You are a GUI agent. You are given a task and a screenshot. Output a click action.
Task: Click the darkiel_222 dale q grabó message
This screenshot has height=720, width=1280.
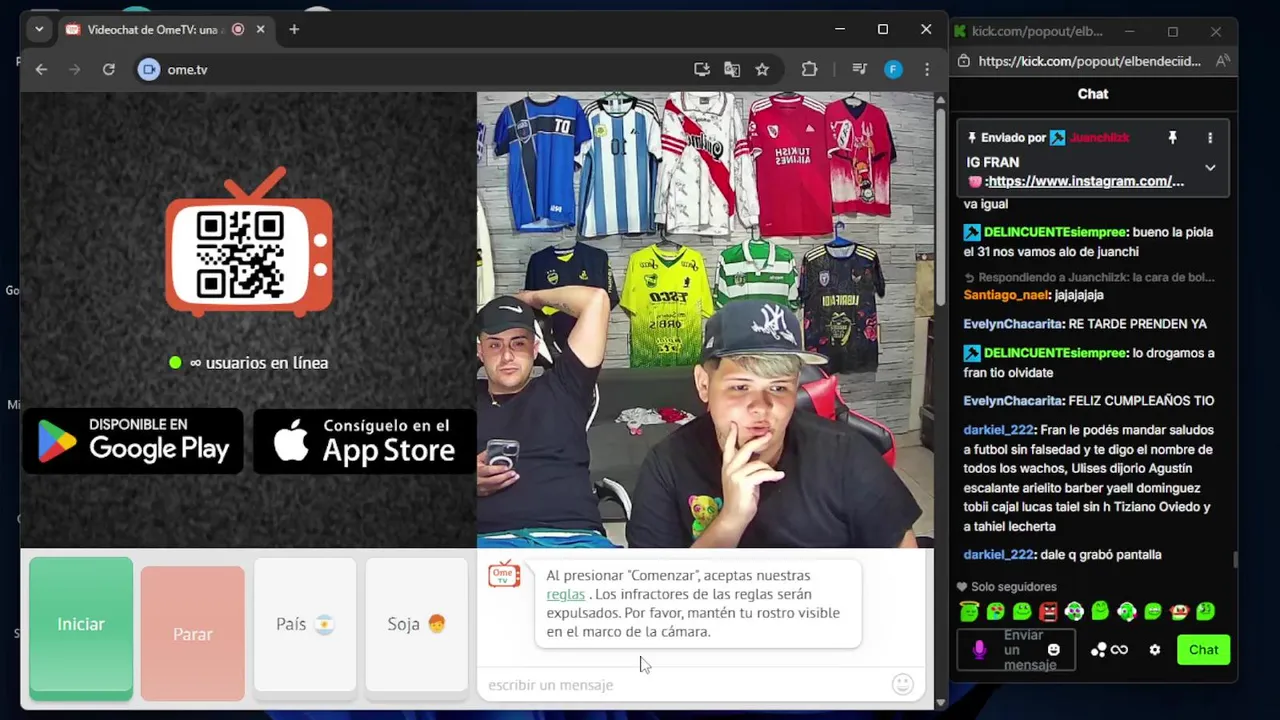pyautogui.click(x=1062, y=555)
